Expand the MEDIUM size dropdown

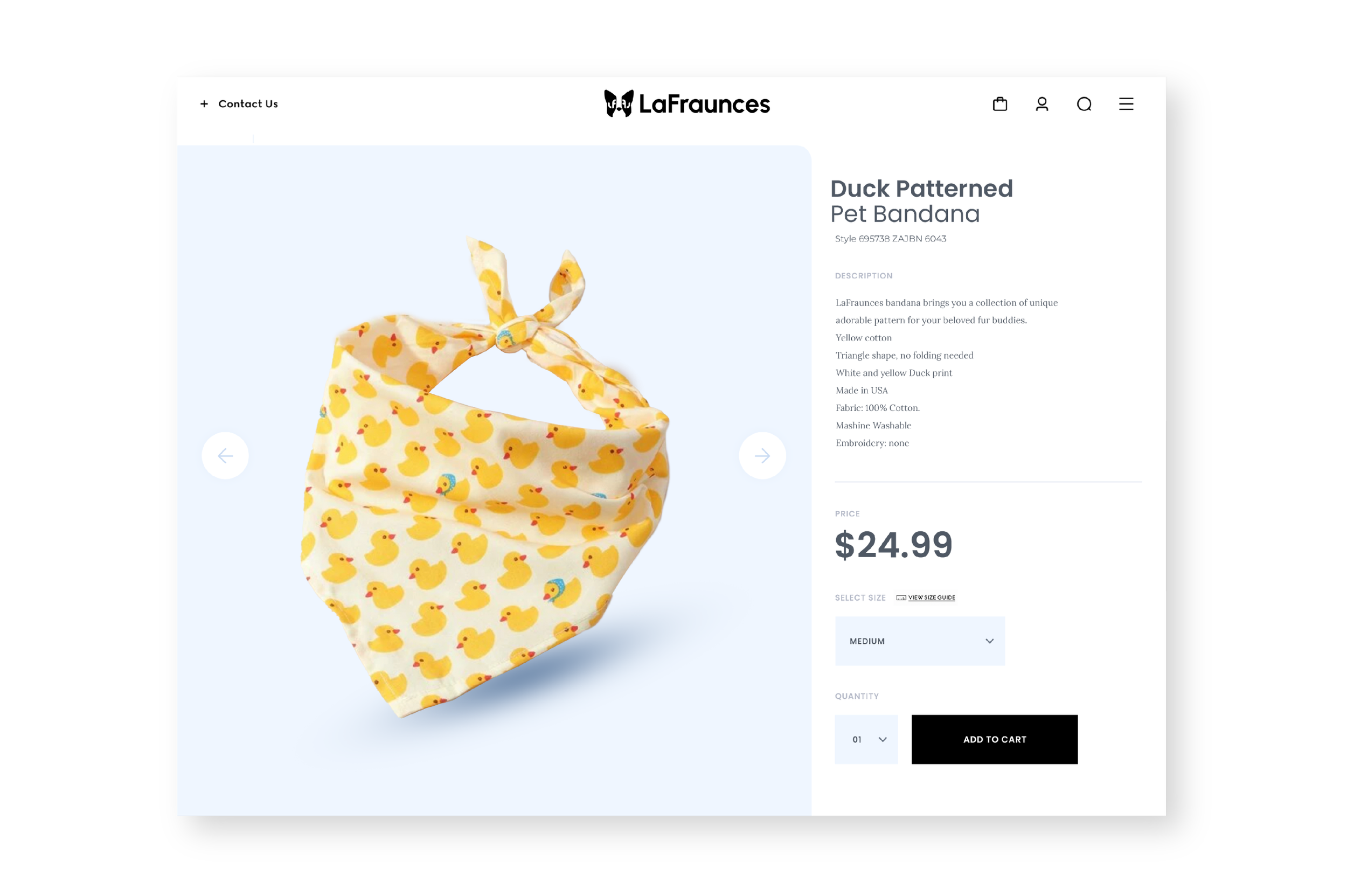tap(920, 641)
